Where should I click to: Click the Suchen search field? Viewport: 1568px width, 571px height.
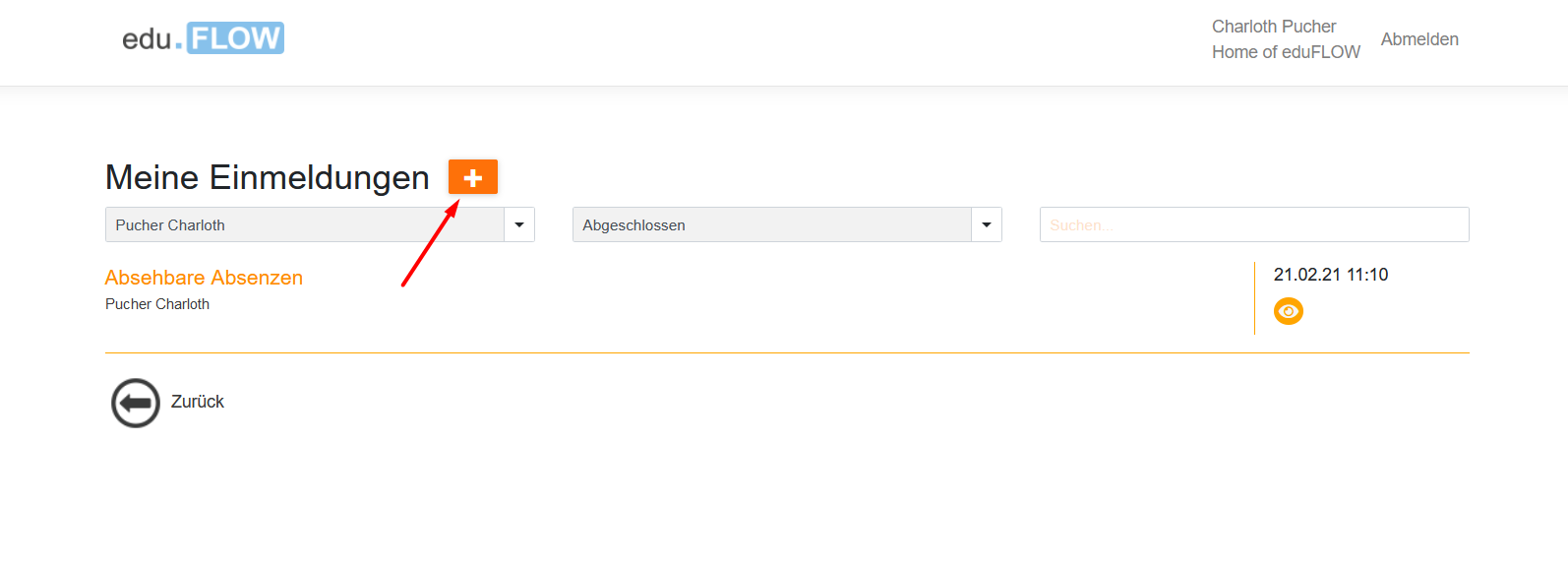tap(1253, 224)
